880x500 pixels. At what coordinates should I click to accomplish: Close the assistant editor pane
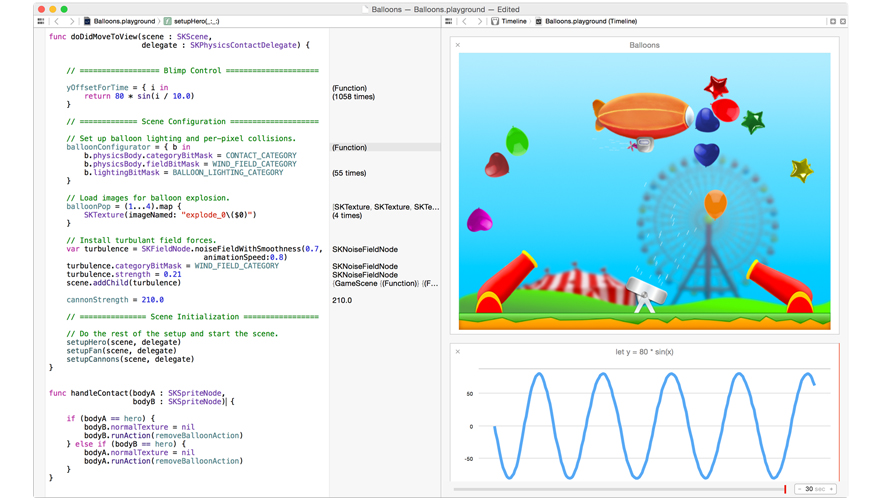[x=843, y=21]
